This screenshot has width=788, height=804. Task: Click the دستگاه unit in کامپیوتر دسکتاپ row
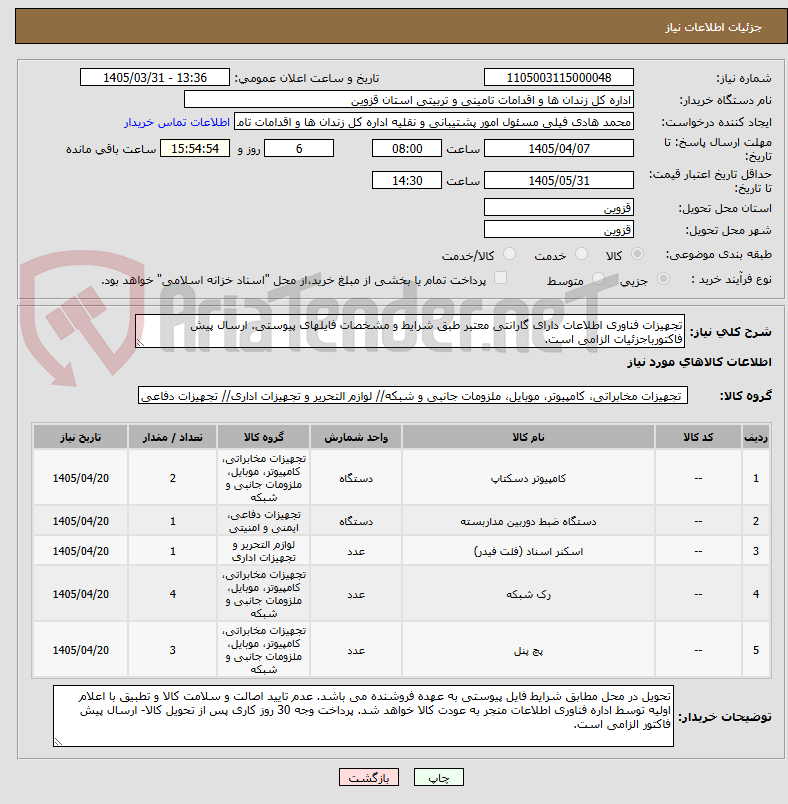[356, 478]
